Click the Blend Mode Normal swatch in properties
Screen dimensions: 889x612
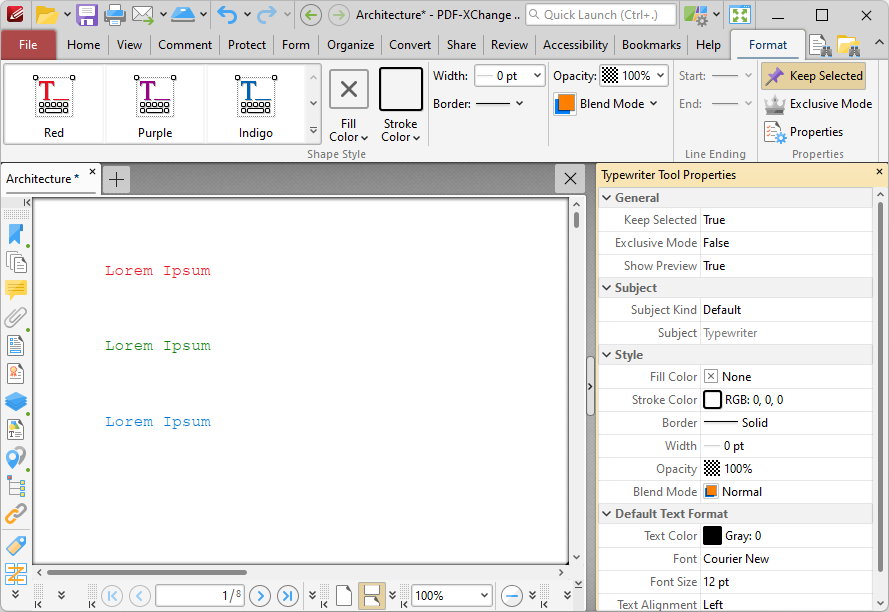[711, 492]
